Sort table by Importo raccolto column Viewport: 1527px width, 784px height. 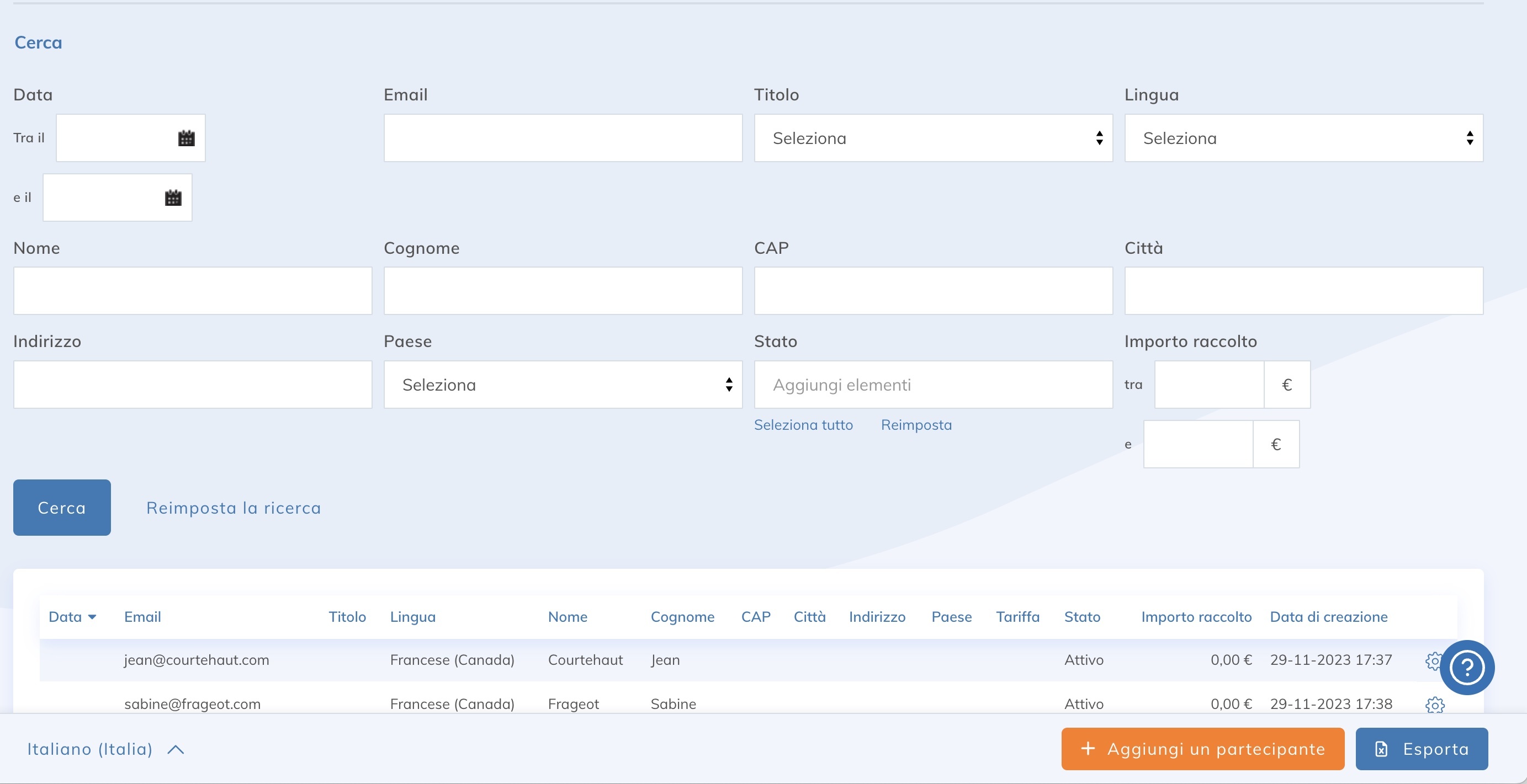click(x=1196, y=617)
